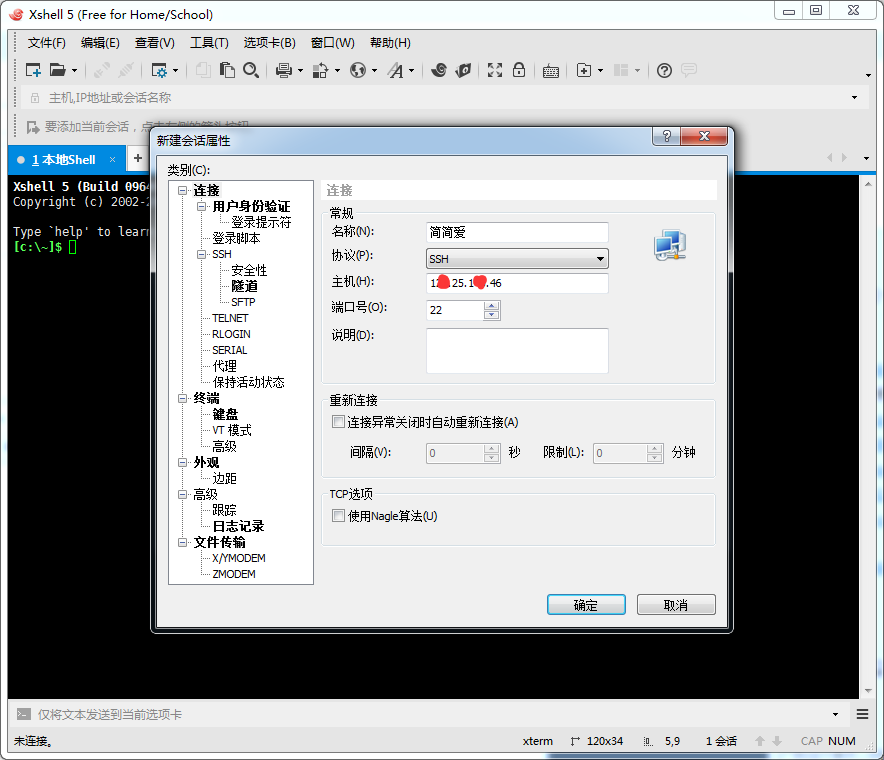Select 代理 in the category tree
884x760 pixels.
click(224, 366)
